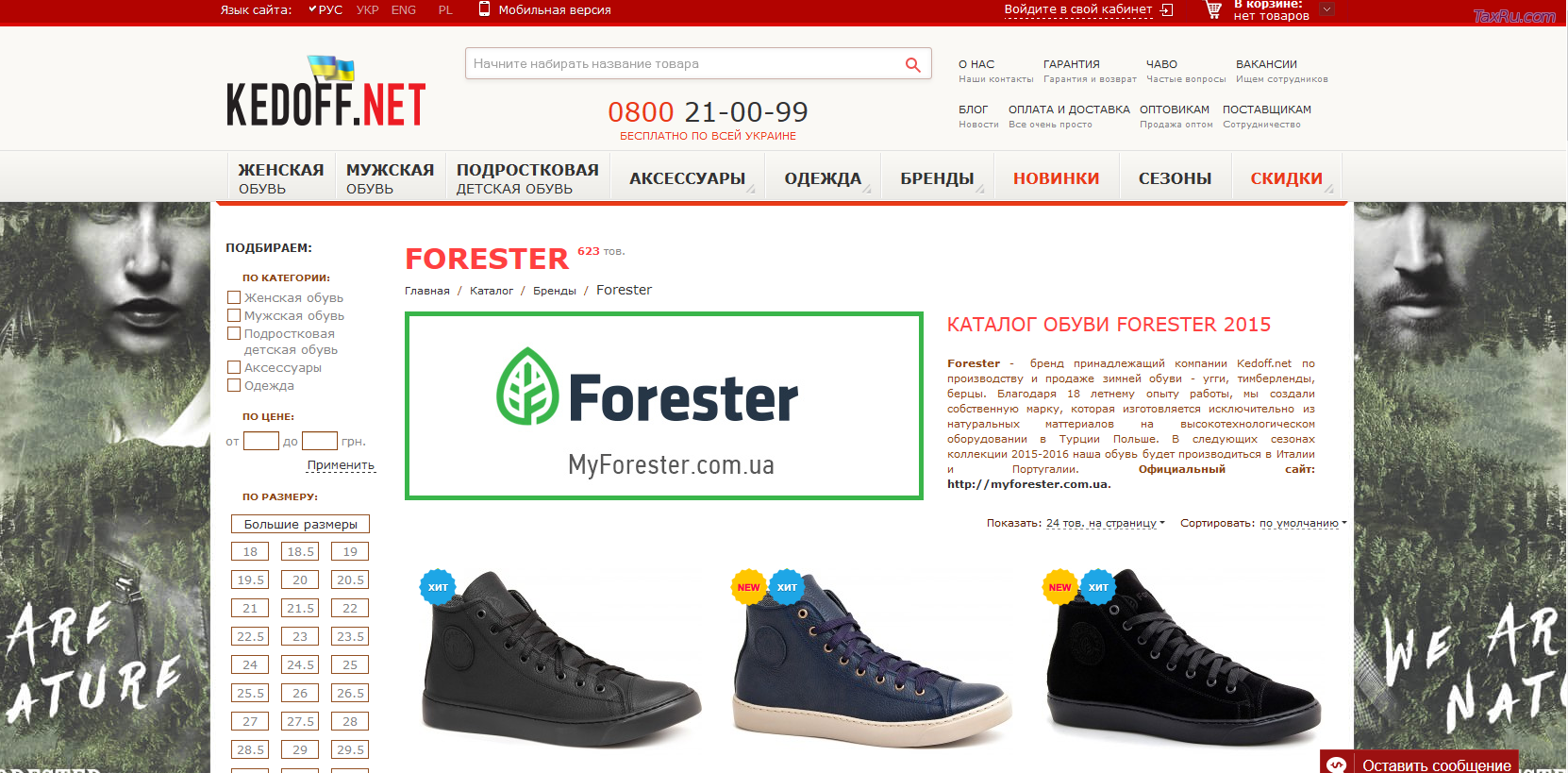The height and width of the screenshot is (773, 1568).
Task: Select the Большие размеры size button
Action: tap(301, 524)
